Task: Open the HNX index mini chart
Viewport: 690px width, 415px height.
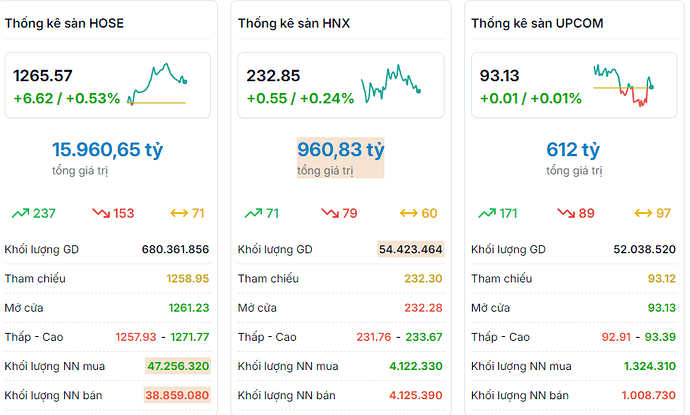Action: pyautogui.click(x=390, y=83)
